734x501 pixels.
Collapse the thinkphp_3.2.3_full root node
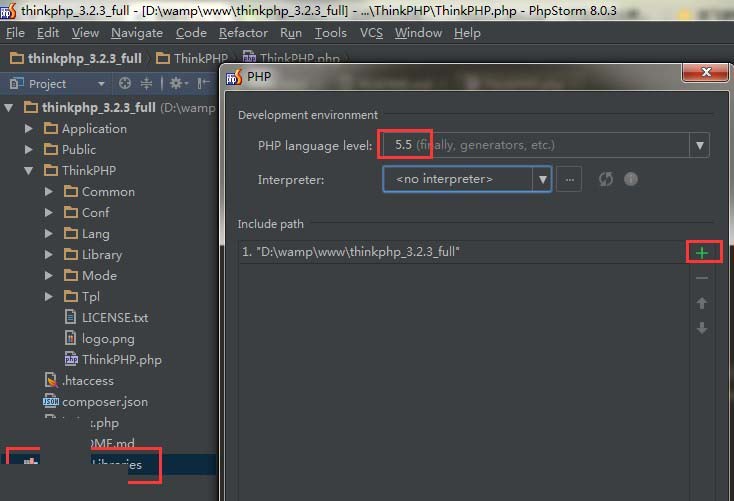point(8,108)
